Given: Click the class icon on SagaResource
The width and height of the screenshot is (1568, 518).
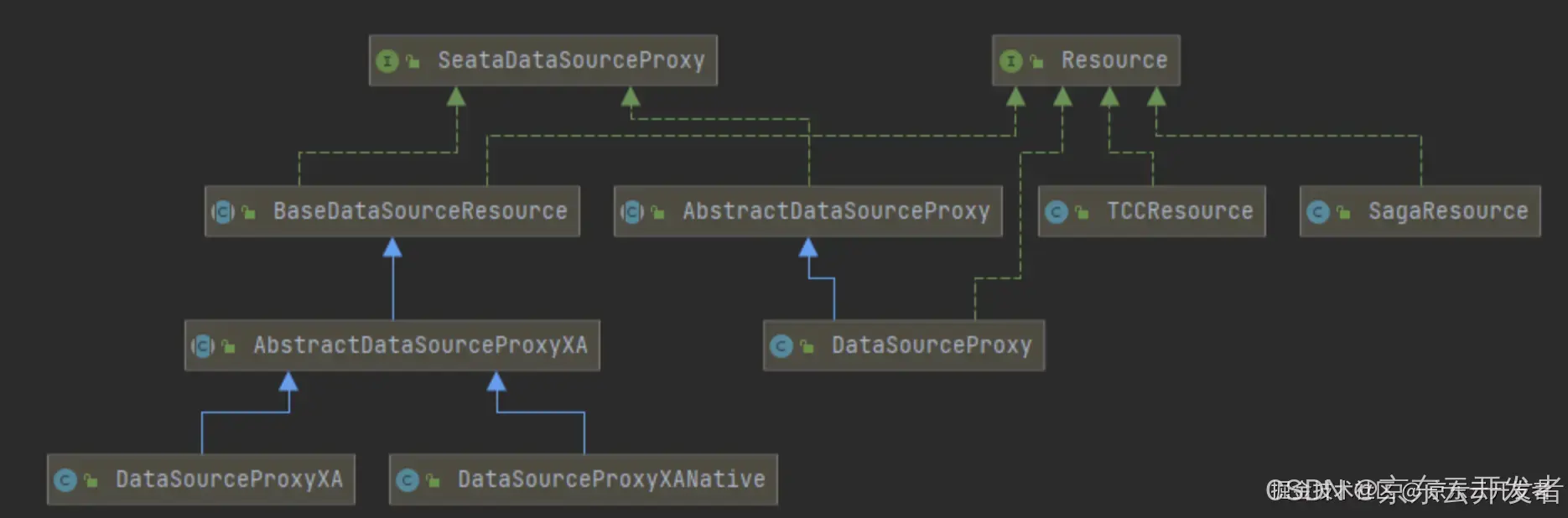Looking at the screenshot, I should (1318, 212).
